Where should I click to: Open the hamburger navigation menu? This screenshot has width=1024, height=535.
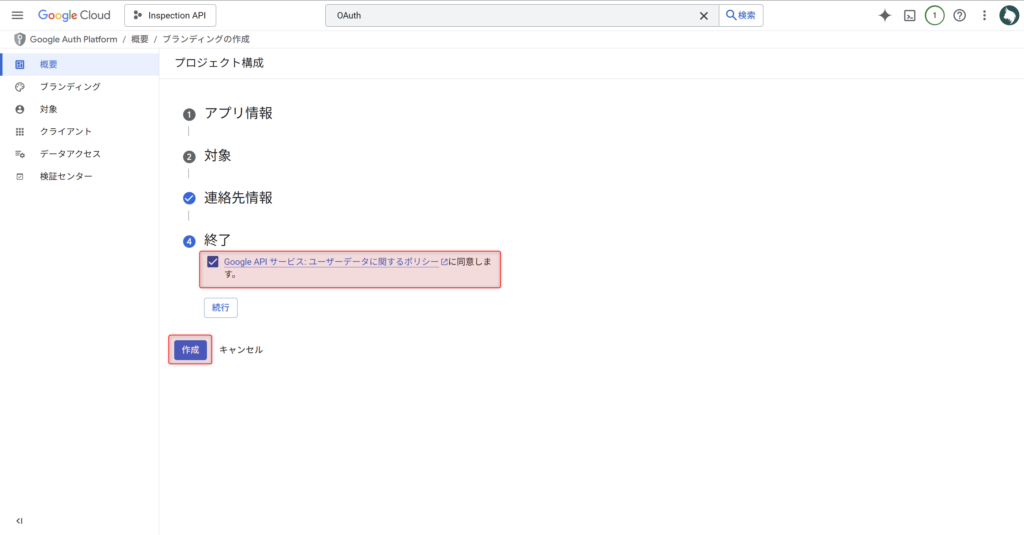[17, 16]
